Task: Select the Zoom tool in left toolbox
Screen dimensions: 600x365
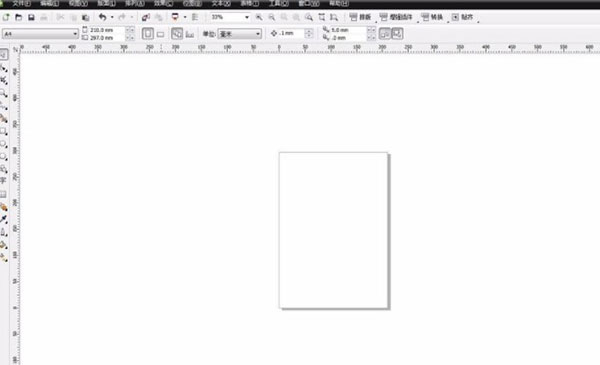Action: 3,93
